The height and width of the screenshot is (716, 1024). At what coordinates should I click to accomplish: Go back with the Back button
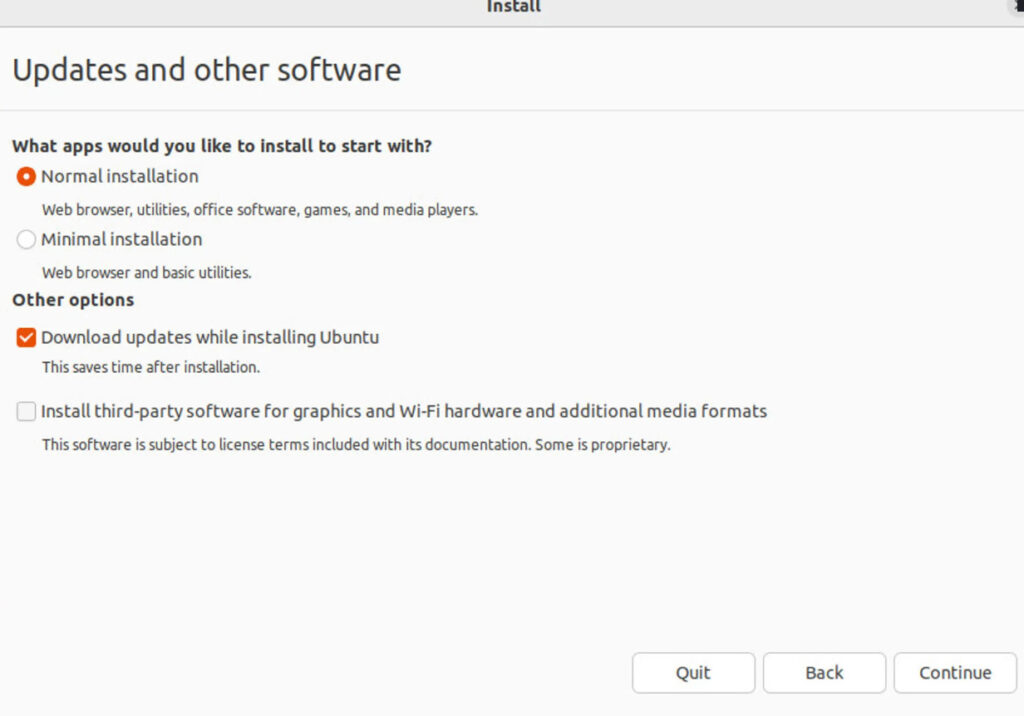pyautogui.click(x=824, y=673)
